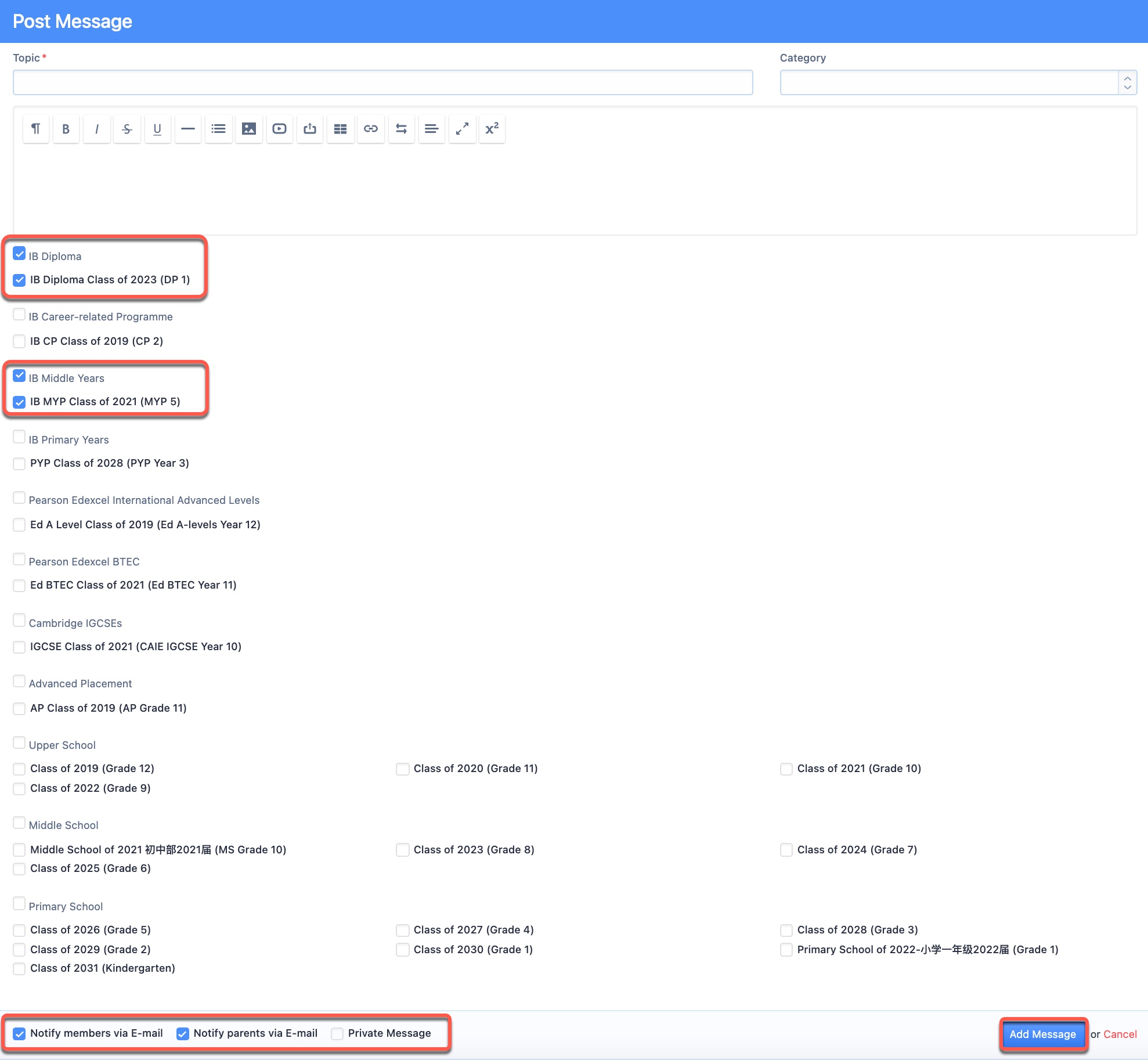The image size is (1148, 1060).
Task: Check Class of 2020 (Grade 11)
Action: 403,769
